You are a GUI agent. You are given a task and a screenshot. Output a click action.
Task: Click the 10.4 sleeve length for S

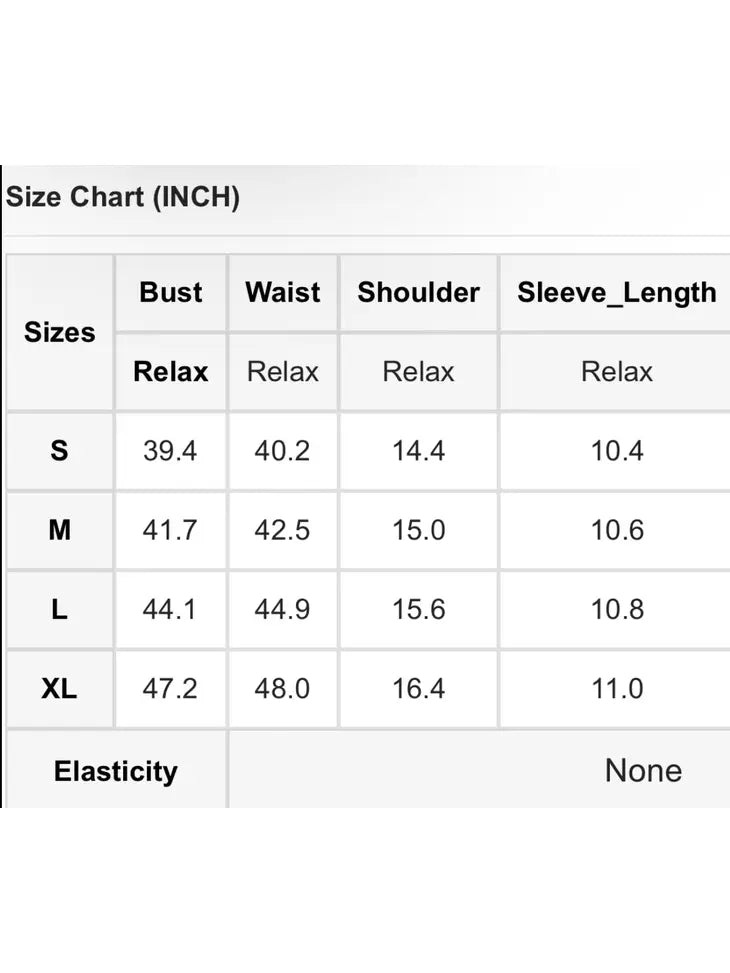click(617, 451)
